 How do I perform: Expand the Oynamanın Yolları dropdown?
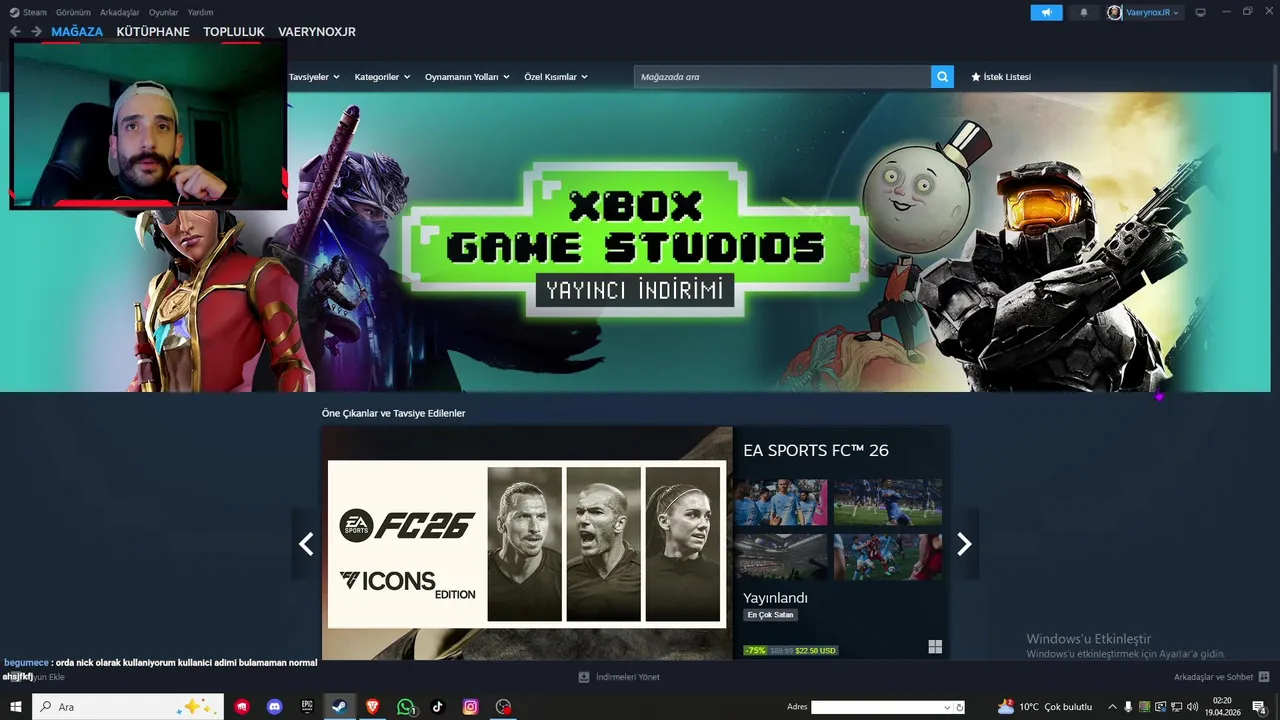point(467,77)
